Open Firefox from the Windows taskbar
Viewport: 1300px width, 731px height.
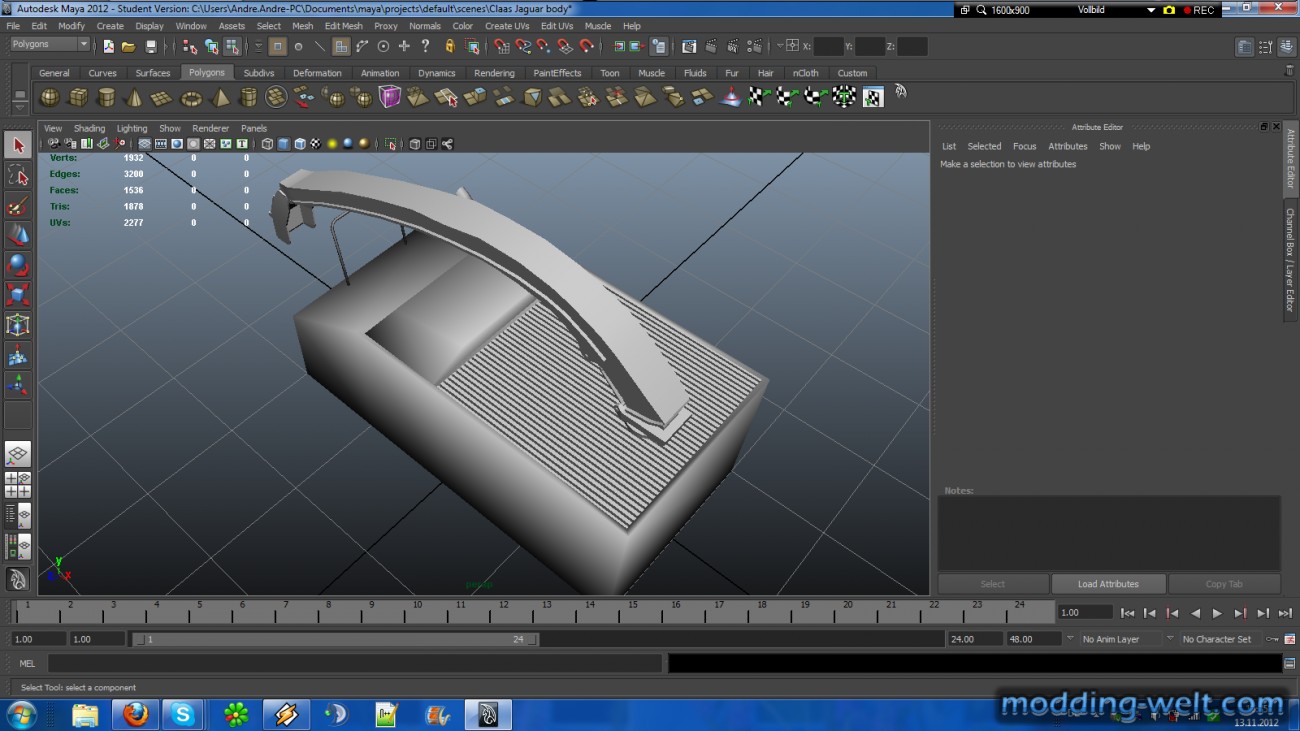[135, 714]
